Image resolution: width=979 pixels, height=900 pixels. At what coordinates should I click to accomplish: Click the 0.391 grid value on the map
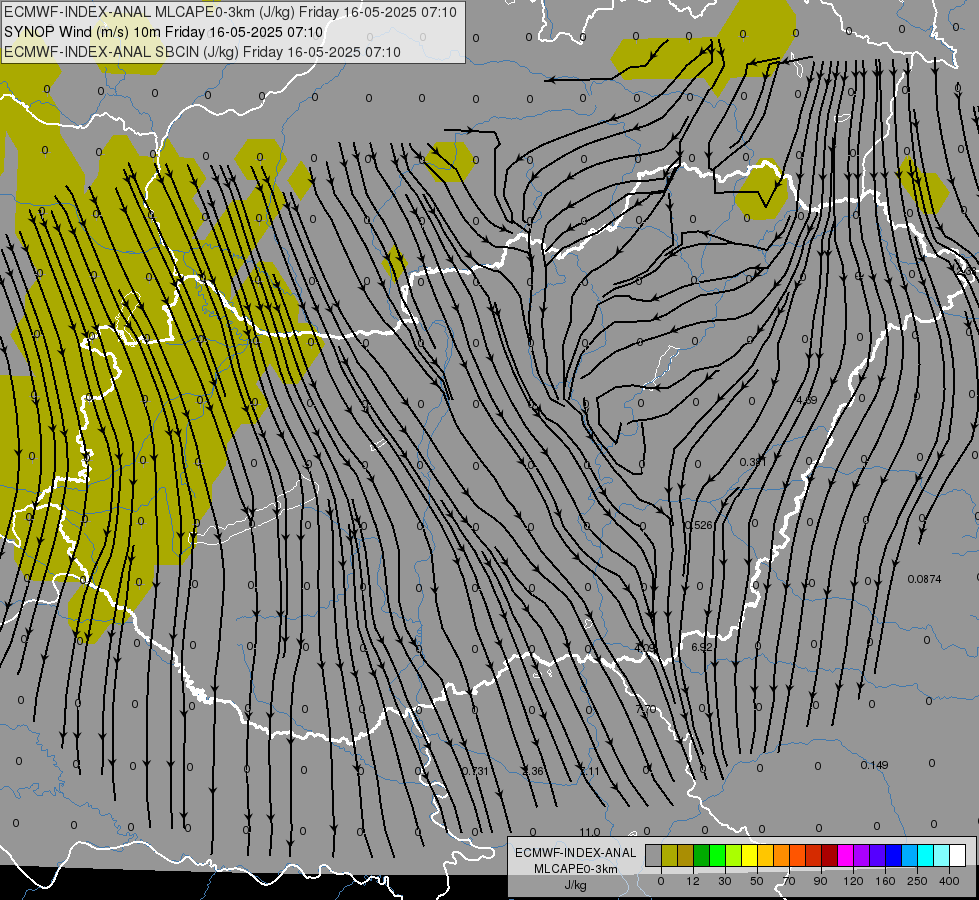click(x=753, y=462)
